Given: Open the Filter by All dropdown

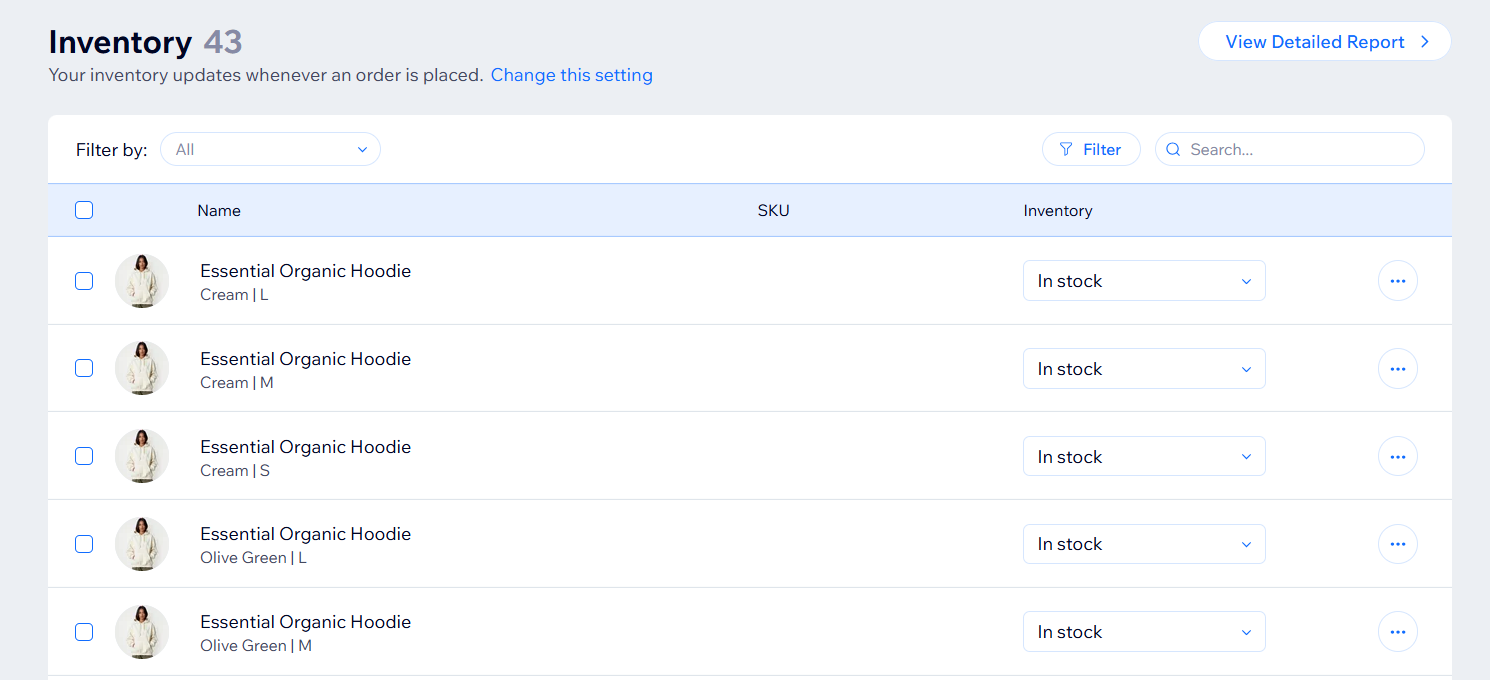Looking at the screenshot, I should tap(270, 149).
